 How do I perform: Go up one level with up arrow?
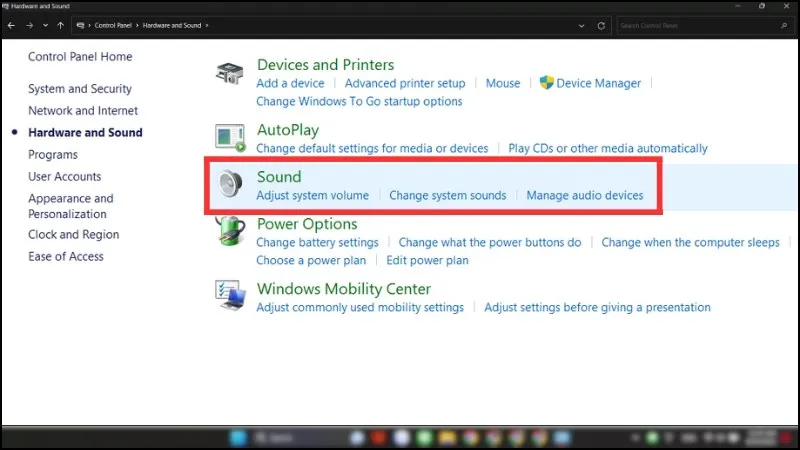[63, 25]
